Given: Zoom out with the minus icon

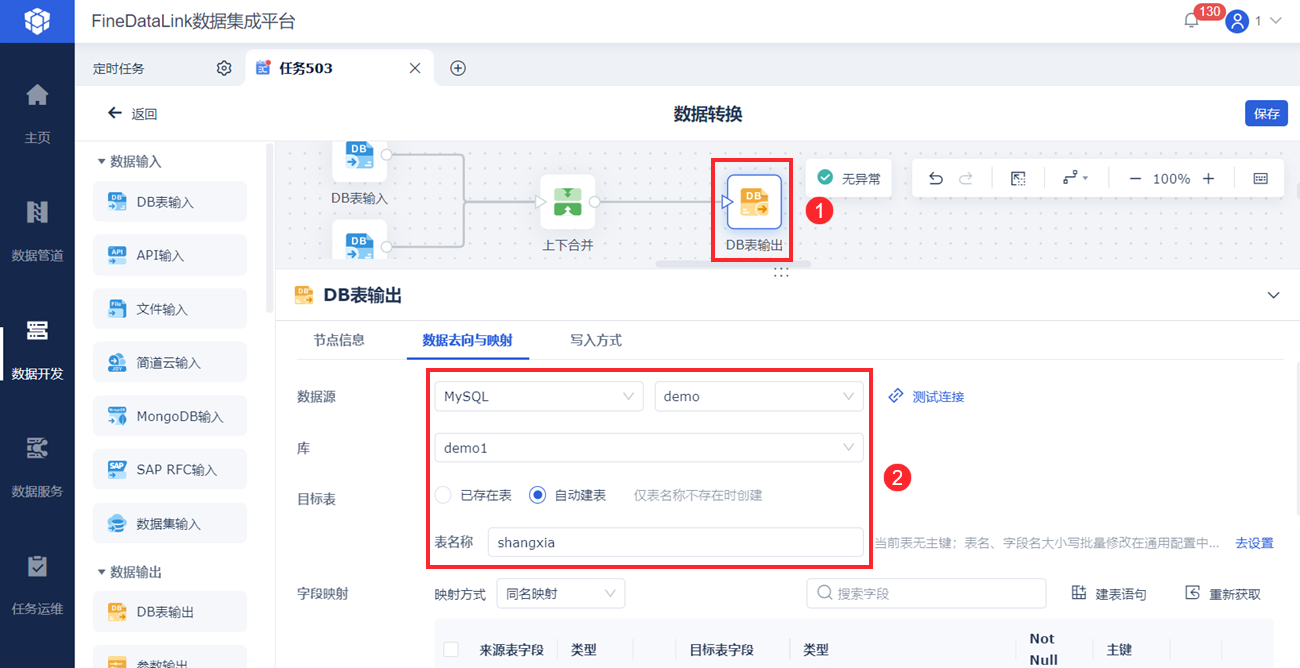Looking at the screenshot, I should tap(1135, 178).
